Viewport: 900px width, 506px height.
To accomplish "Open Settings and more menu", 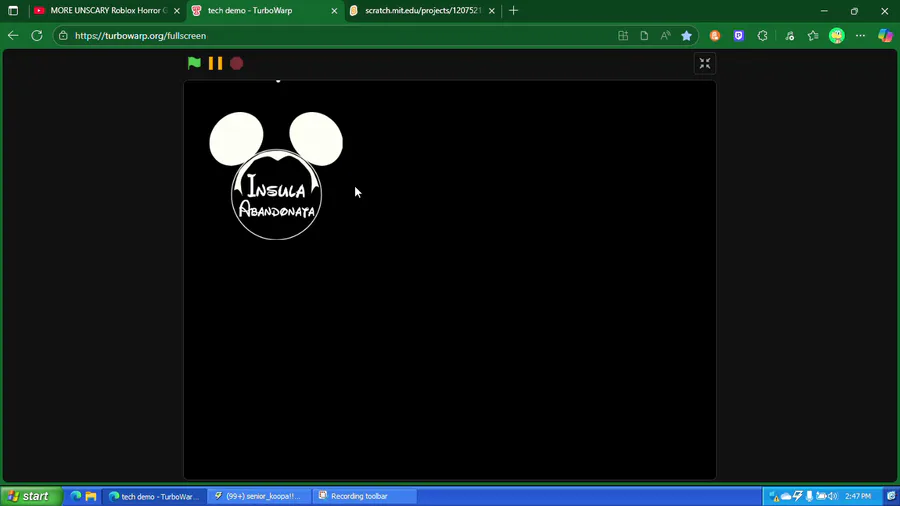I will [860, 36].
